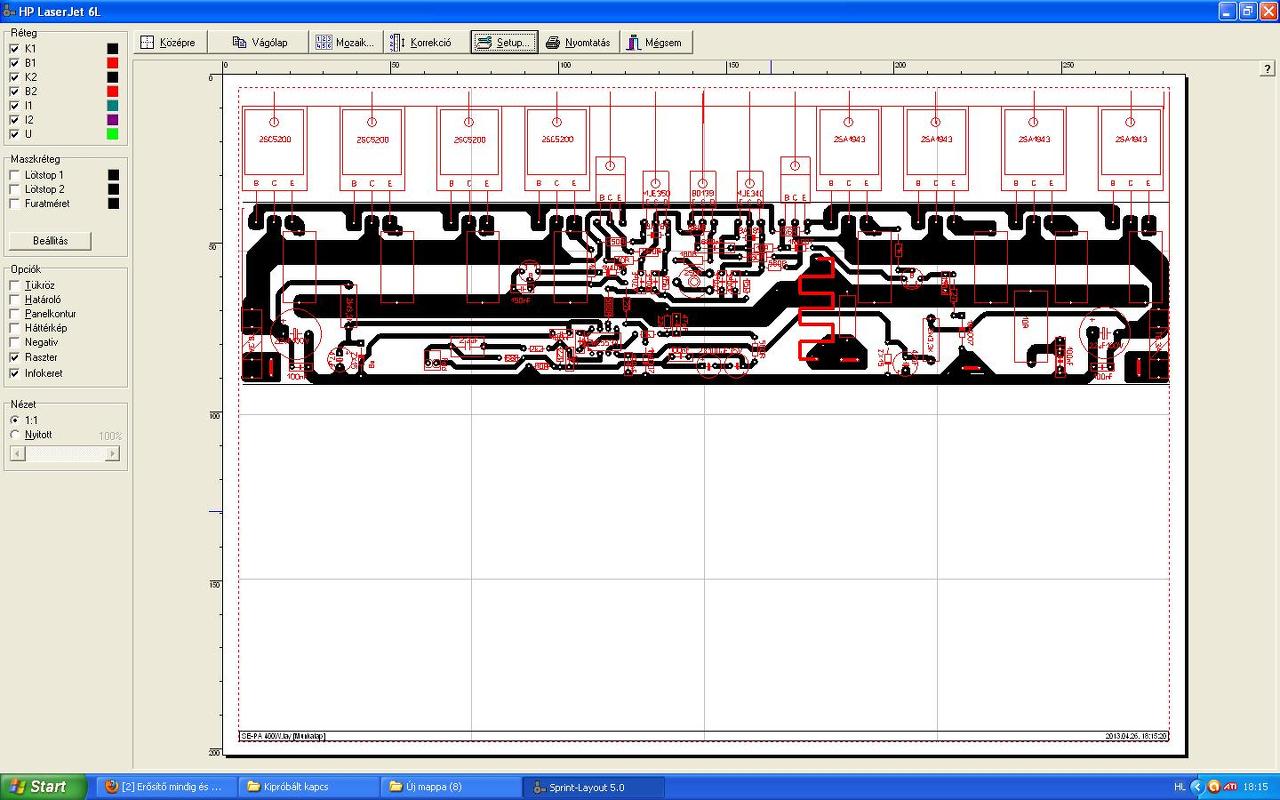Click the MJE340 transistor label on the board
This screenshot has width=1280, height=800.
click(x=750, y=191)
